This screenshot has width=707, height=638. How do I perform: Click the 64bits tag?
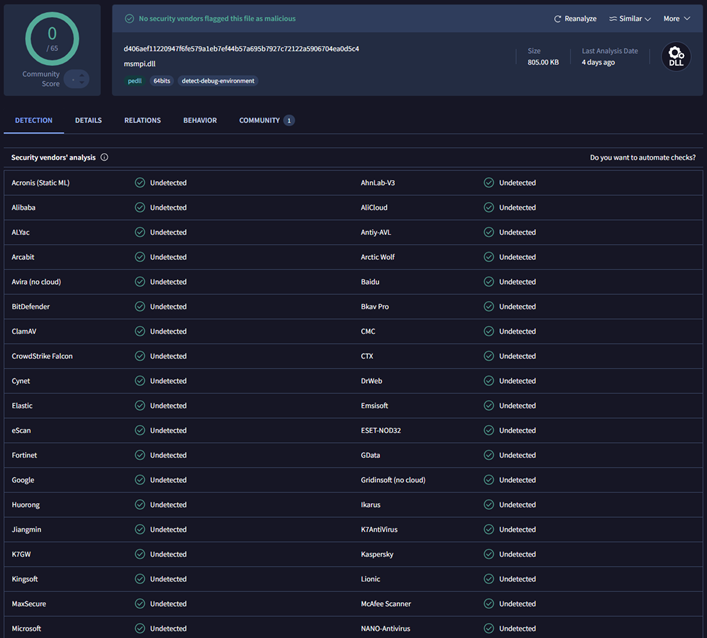tap(162, 81)
